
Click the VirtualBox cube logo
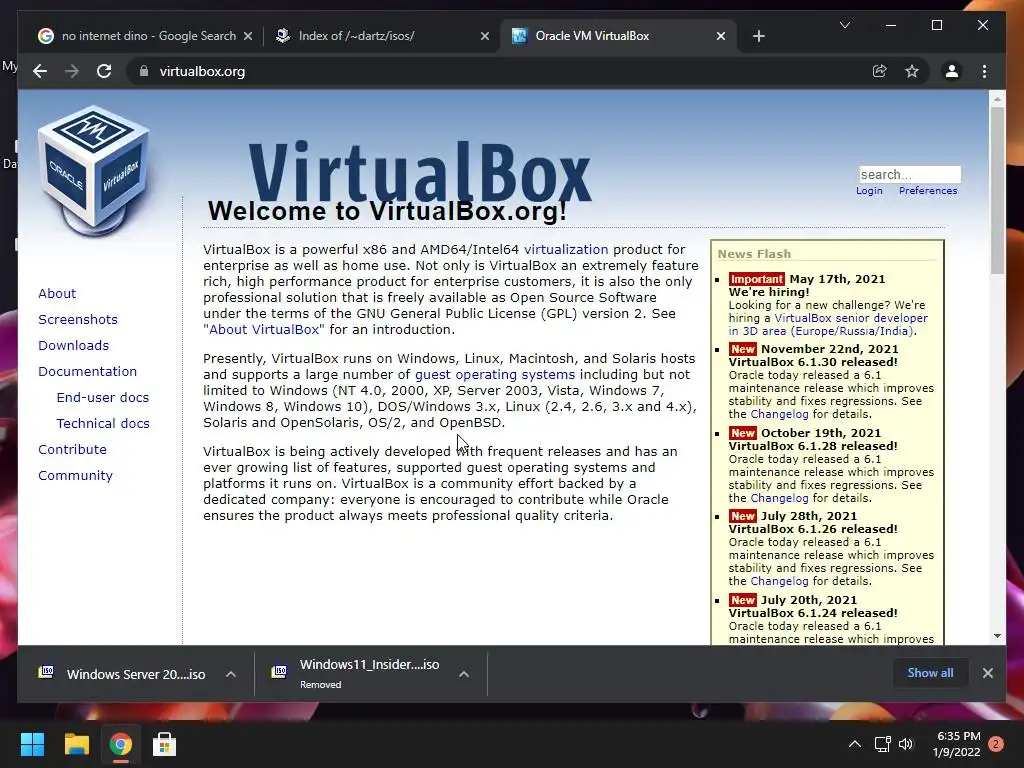click(93, 171)
